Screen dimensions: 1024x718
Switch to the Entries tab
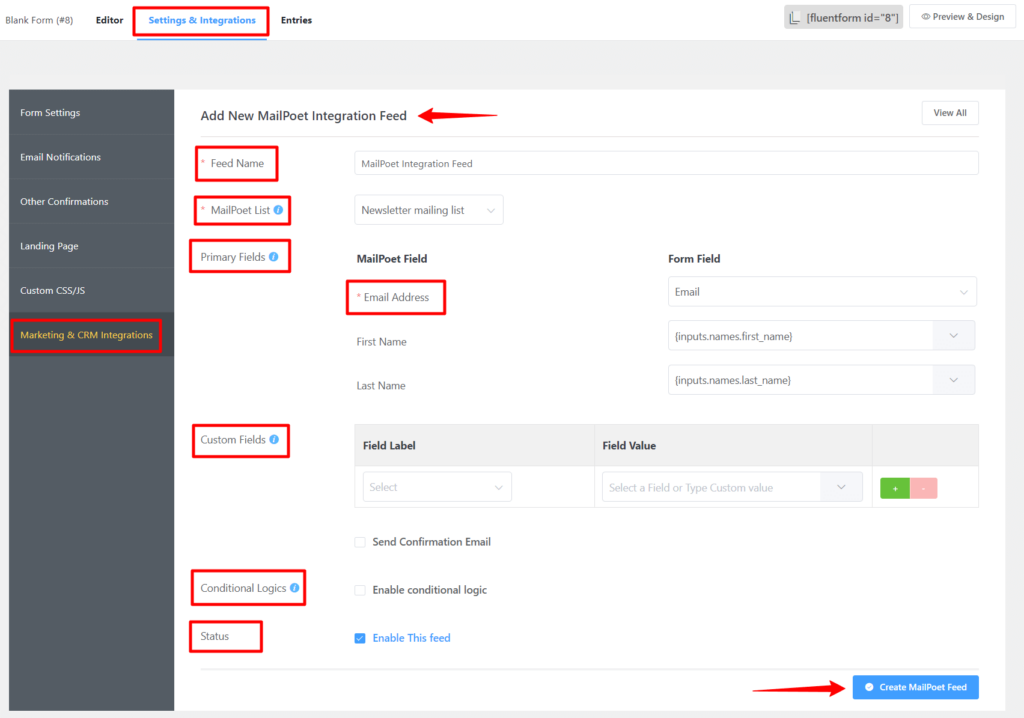pyautogui.click(x=296, y=19)
